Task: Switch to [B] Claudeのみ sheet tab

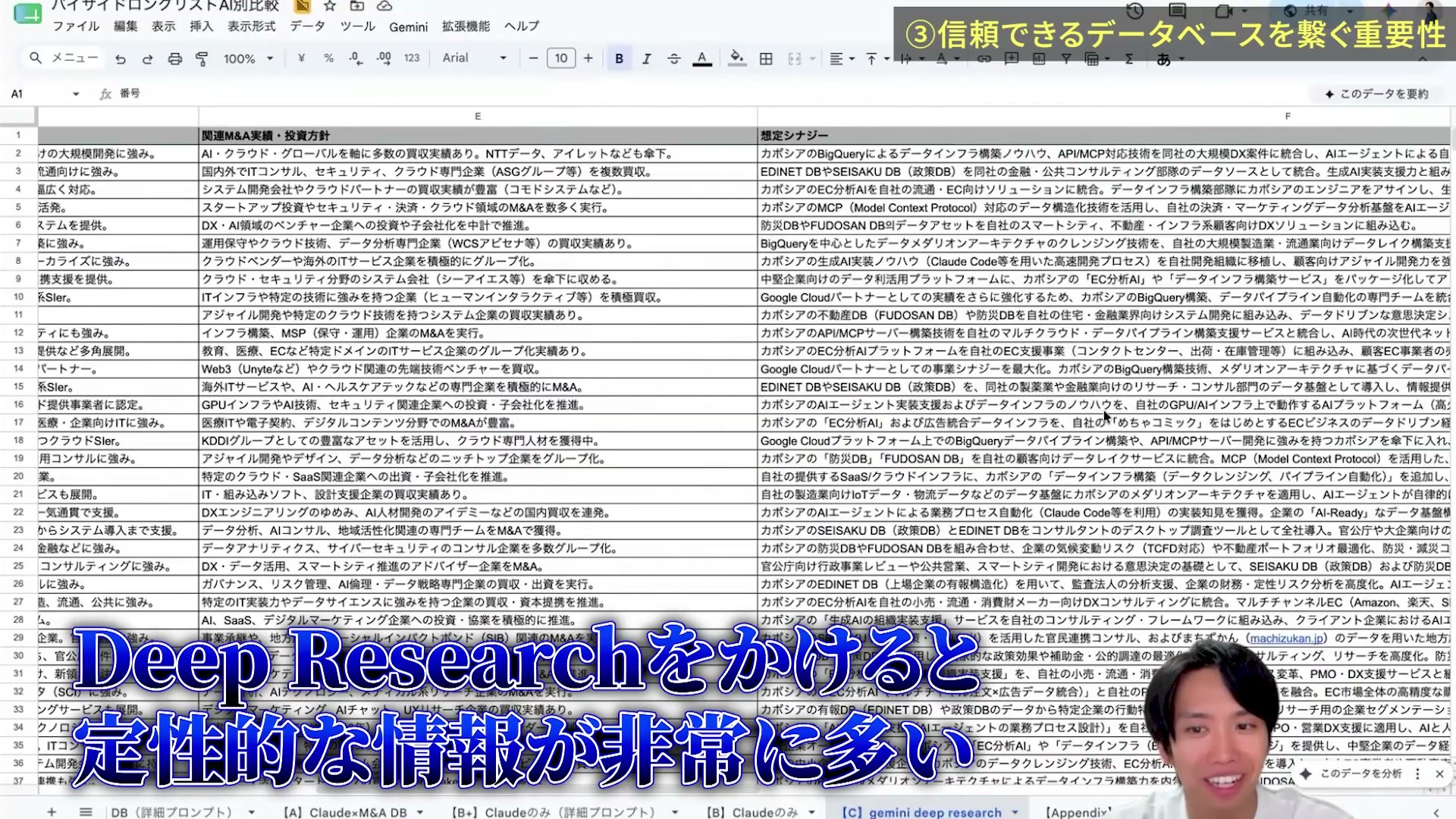Action: [752, 812]
